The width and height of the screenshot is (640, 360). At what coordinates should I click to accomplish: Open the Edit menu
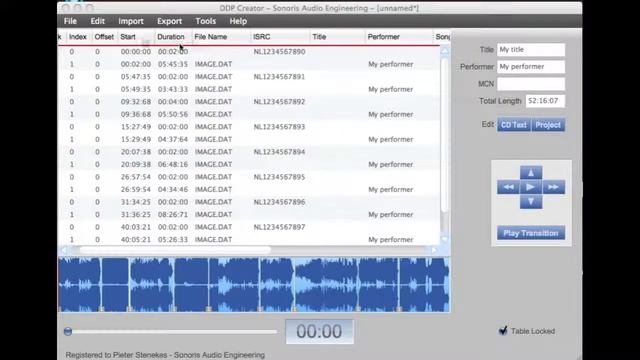pos(98,21)
